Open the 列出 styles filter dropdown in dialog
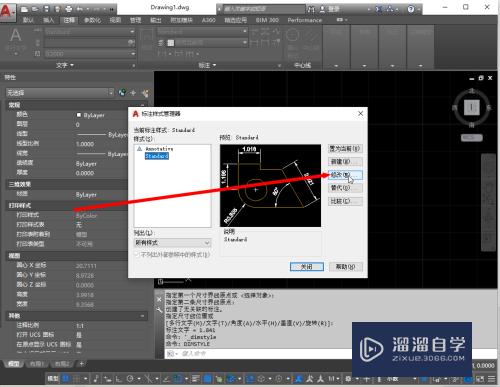Viewport: 500px width, 387px height. 172,243
